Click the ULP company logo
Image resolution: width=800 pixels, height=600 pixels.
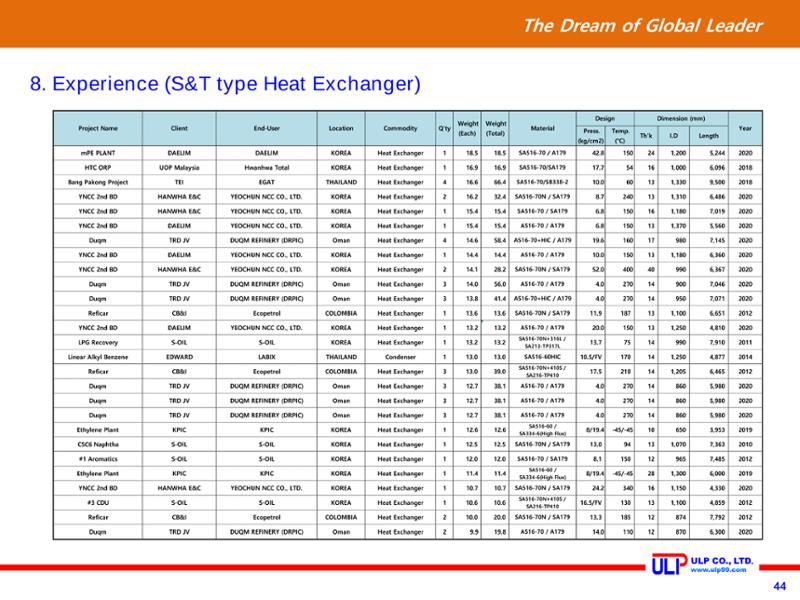669,564
